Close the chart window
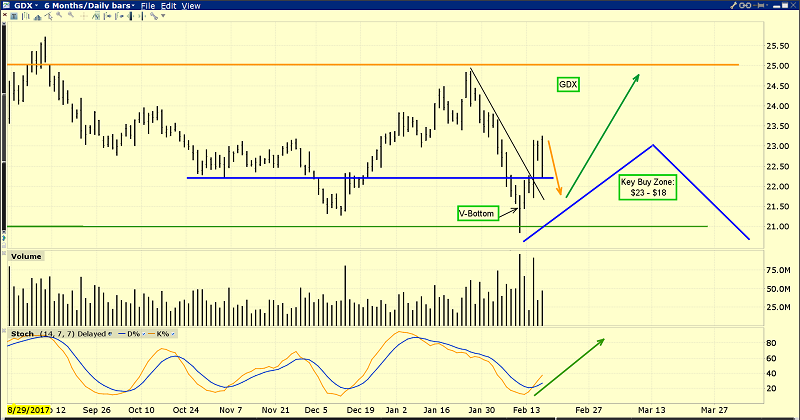 (x=793, y=5)
